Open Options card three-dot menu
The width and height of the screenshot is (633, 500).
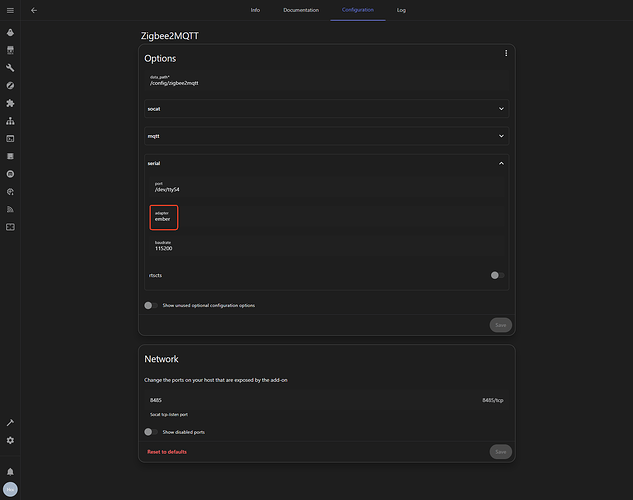click(506, 53)
